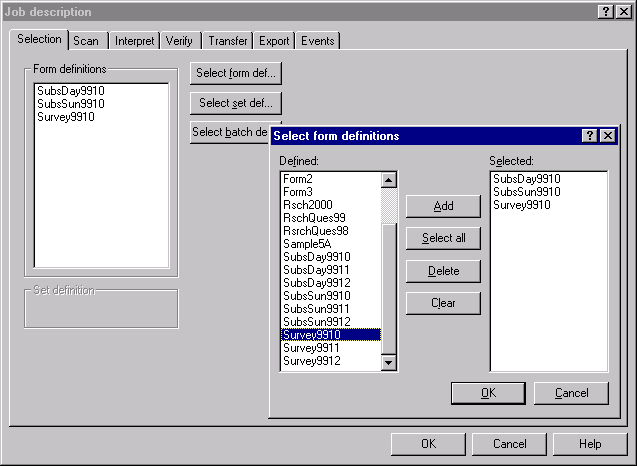The width and height of the screenshot is (637, 466).
Task: Go to the Verify tab
Action: coord(180,41)
